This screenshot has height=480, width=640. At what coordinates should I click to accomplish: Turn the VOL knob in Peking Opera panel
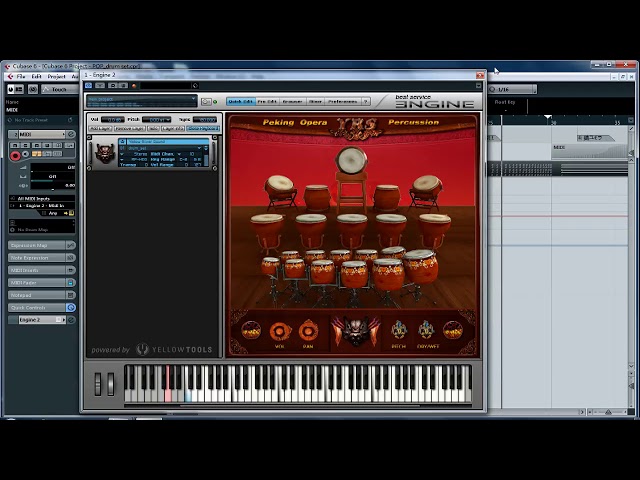click(x=280, y=331)
